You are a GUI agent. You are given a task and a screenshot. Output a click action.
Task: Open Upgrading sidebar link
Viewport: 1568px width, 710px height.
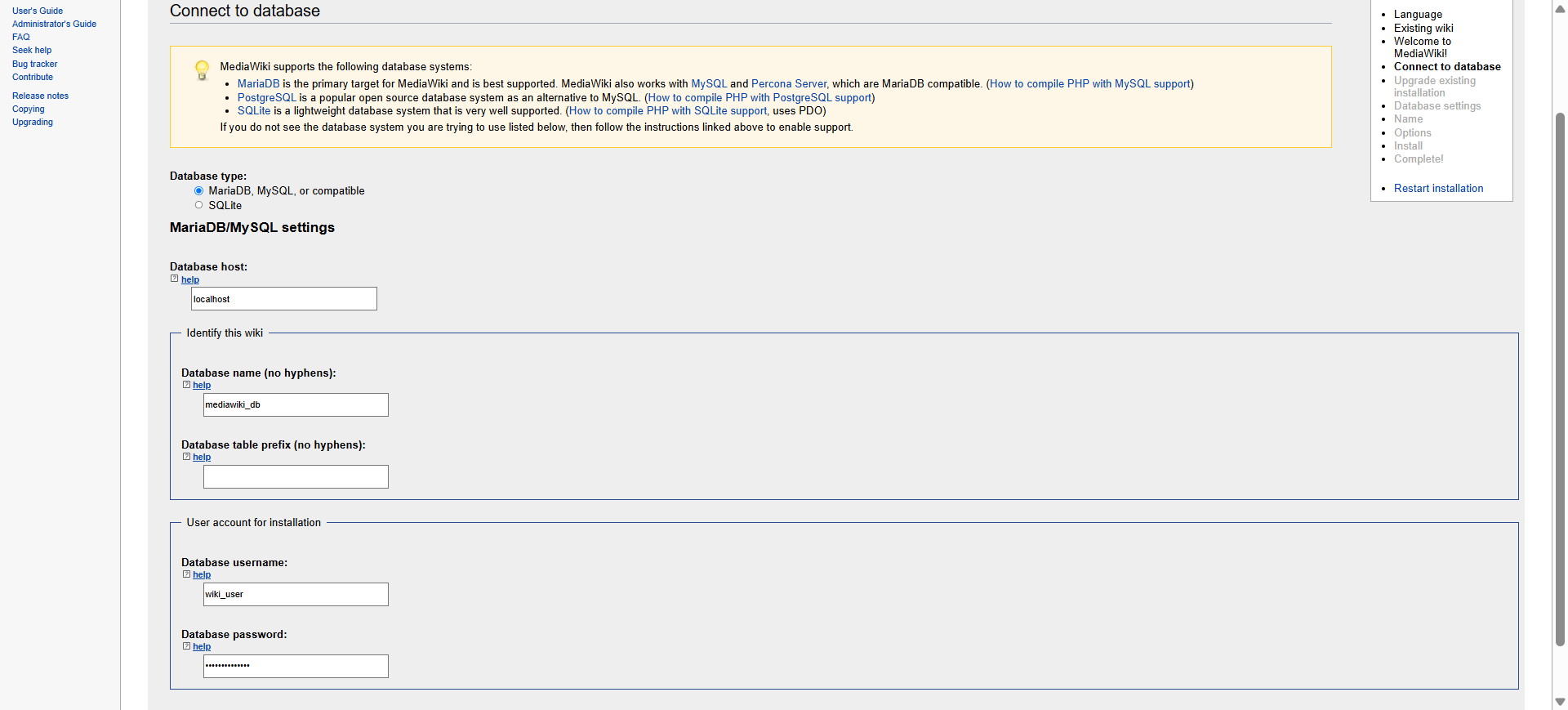coord(33,122)
